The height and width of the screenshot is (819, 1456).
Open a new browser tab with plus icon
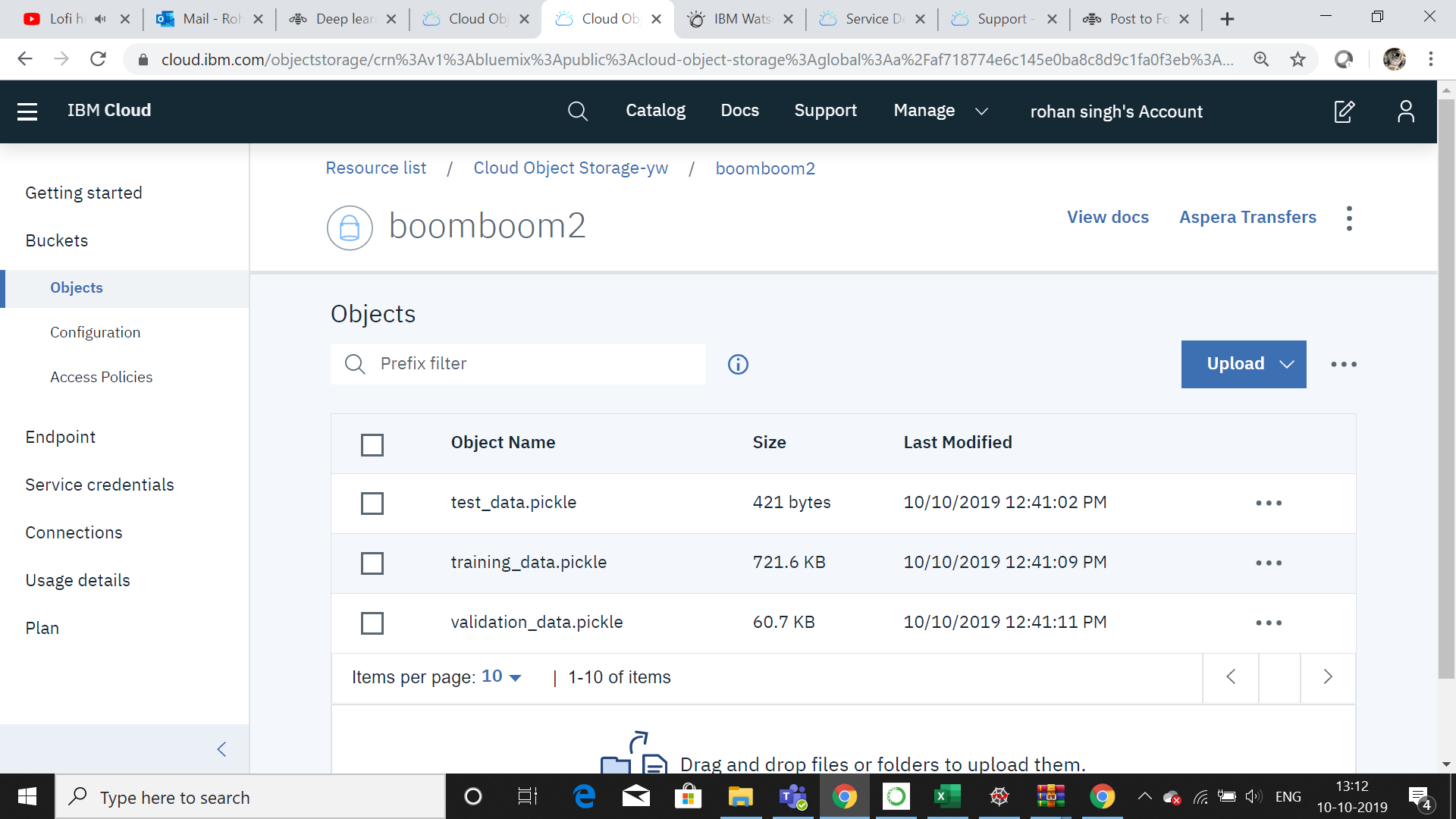[1227, 19]
